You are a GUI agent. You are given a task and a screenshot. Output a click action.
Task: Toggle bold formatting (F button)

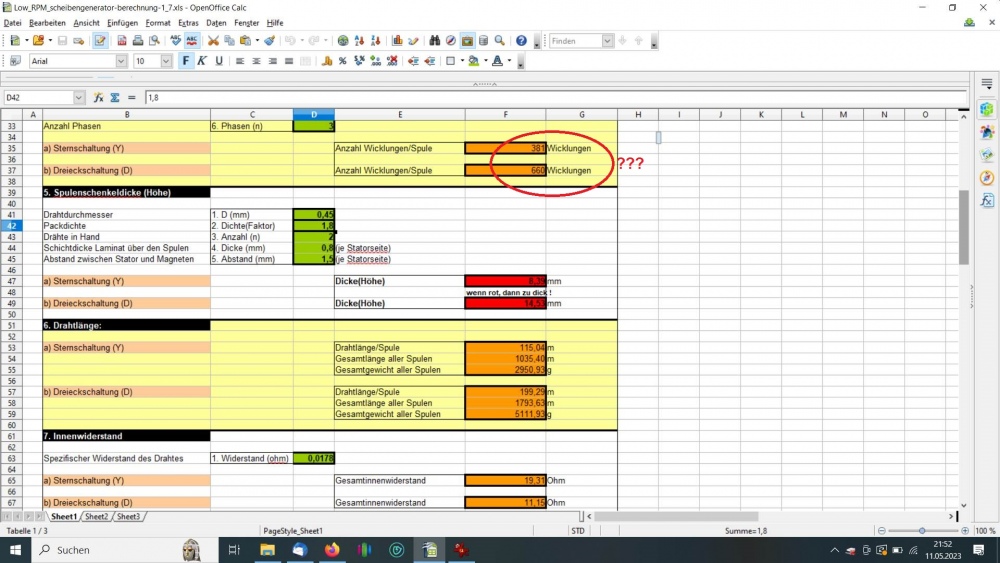click(185, 61)
